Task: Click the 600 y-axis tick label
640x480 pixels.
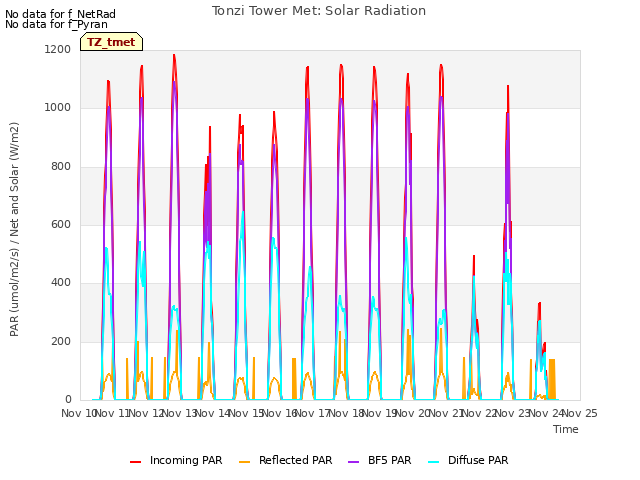Action: [61, 224]
